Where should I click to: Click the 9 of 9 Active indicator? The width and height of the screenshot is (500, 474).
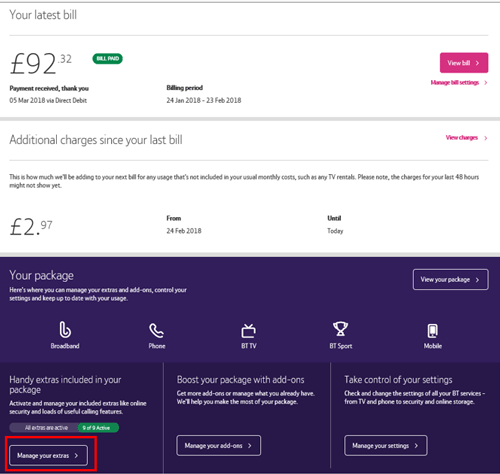[98, 428]
